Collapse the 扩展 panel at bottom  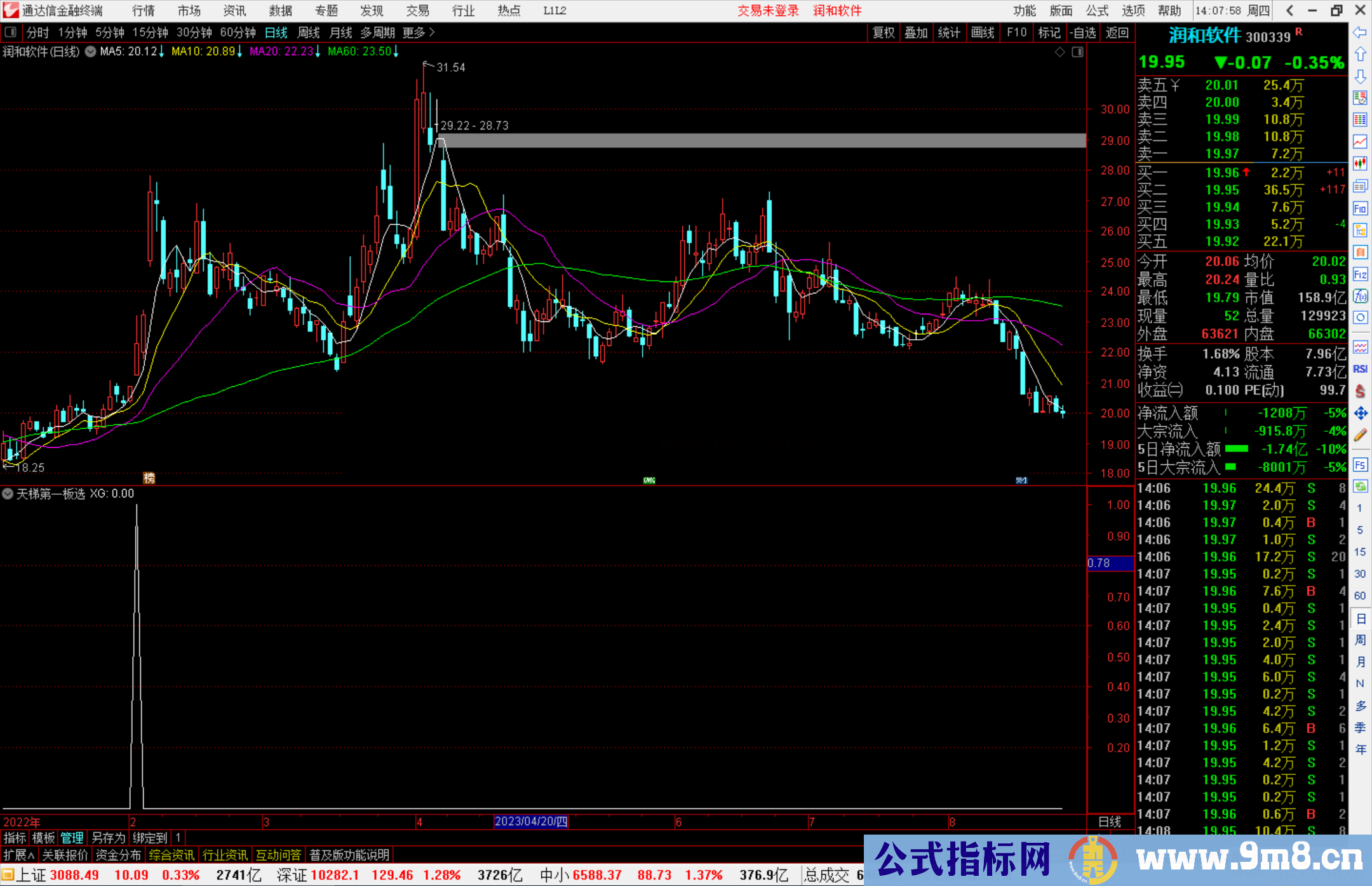[17, 855]
